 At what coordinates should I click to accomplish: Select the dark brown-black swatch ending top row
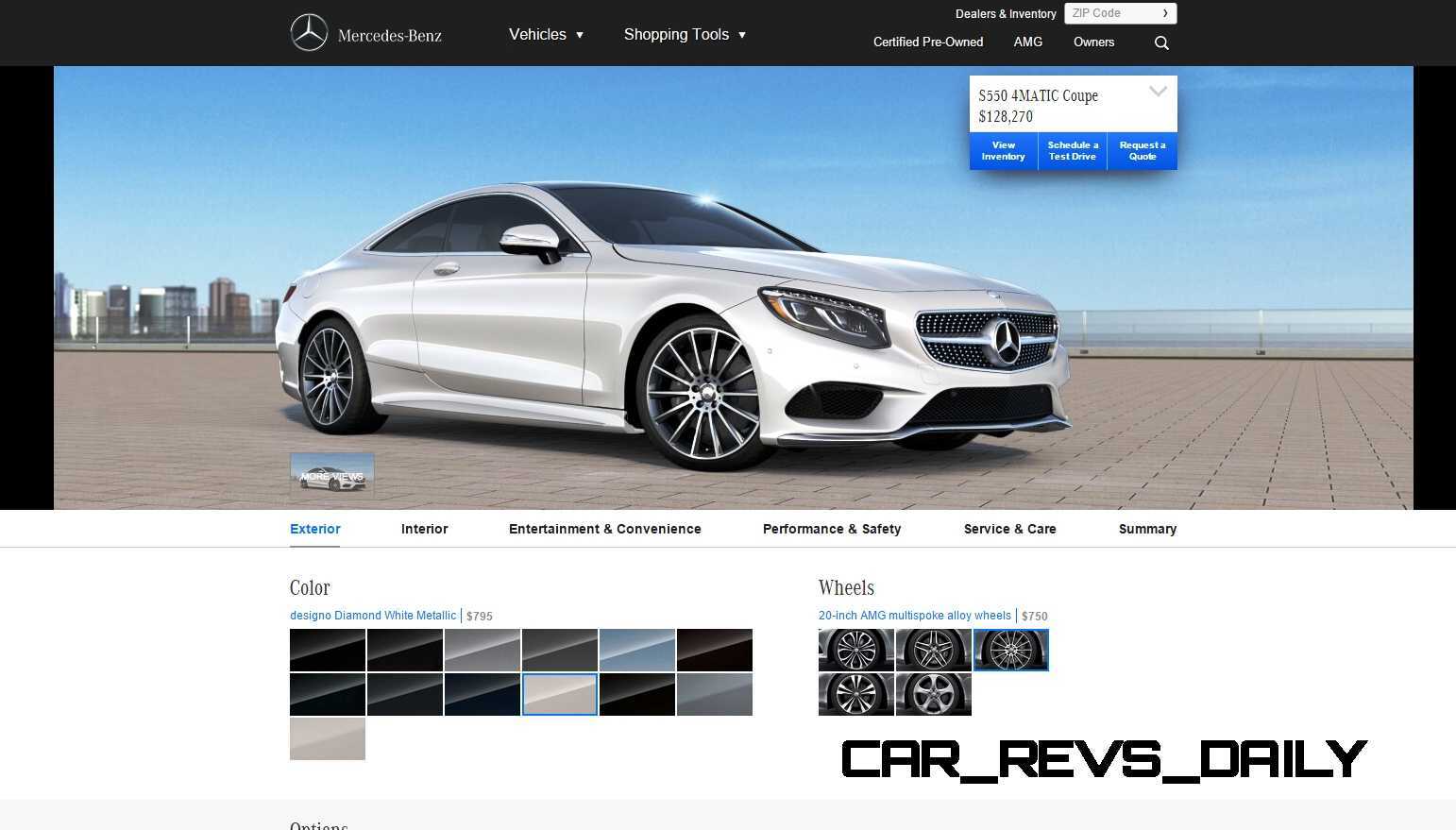click(715, 651)
